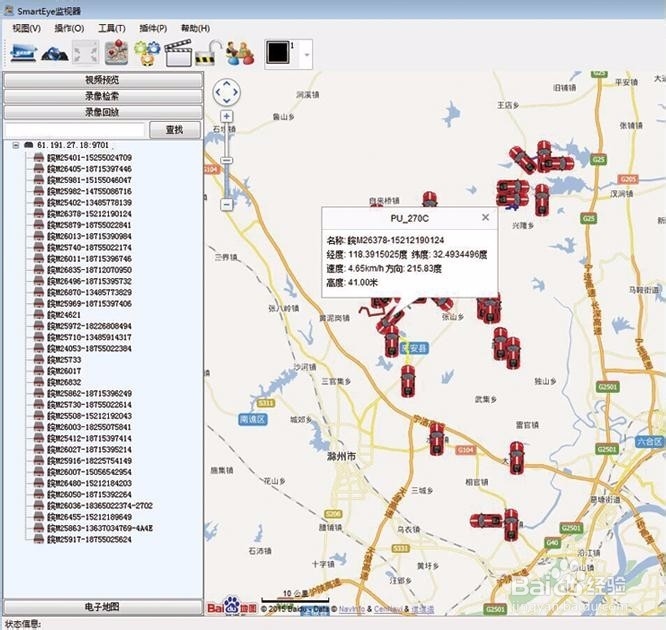Click the map pan compass control
The image size is (666, 630).
tap(226, 92)
